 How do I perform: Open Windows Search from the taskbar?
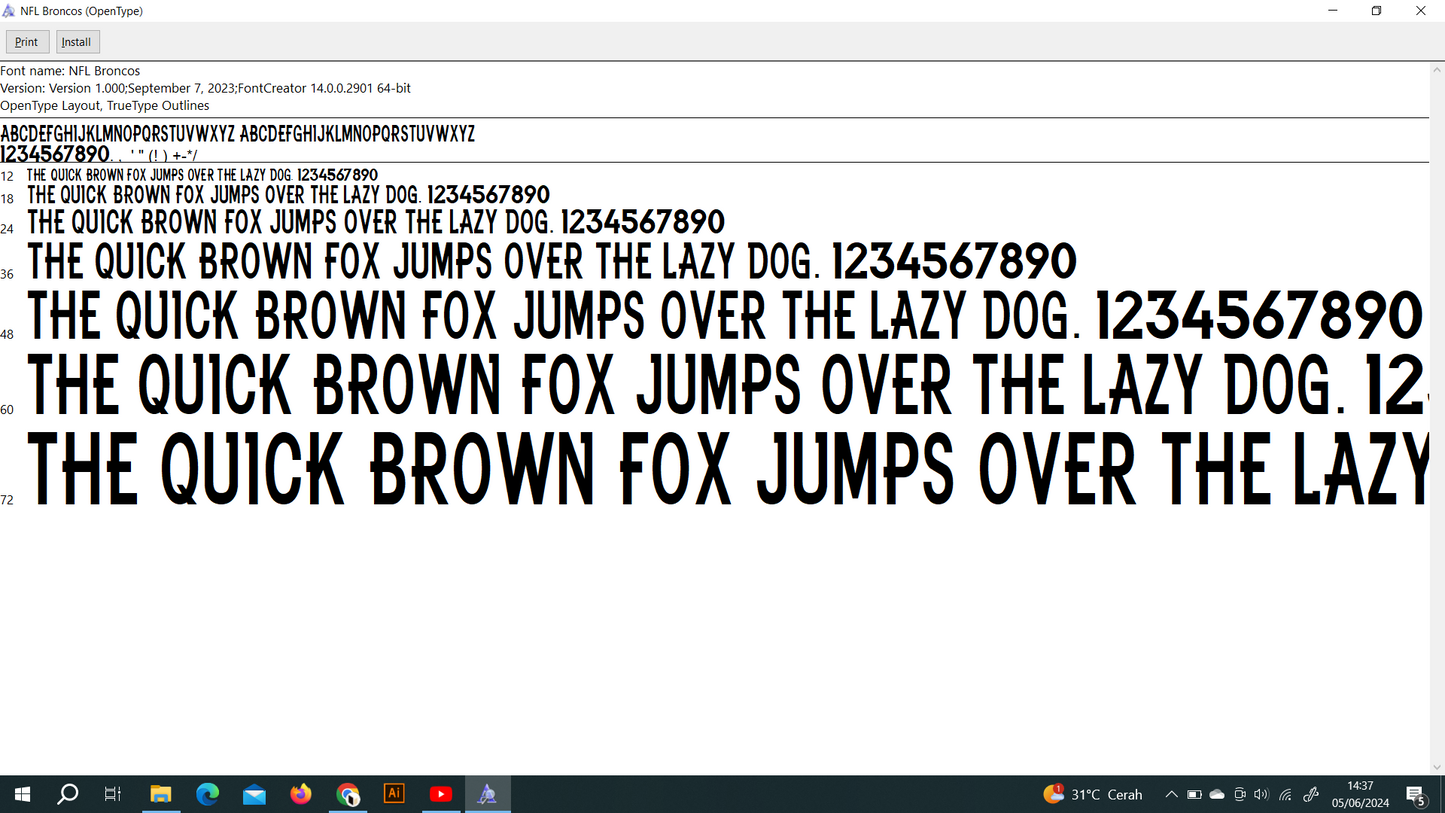68,794
